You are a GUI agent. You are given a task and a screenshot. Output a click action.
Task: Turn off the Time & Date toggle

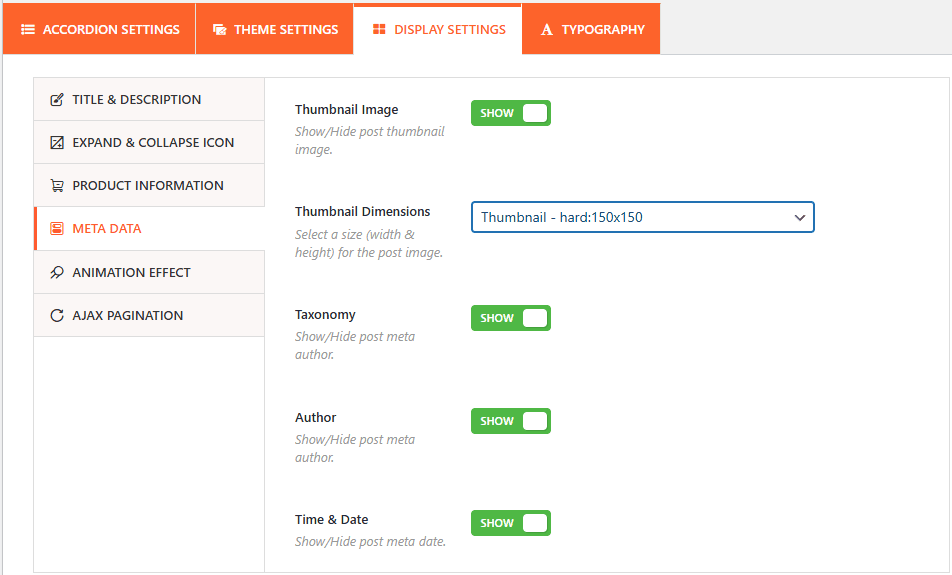pyautogui.click(x=511, y=523)
